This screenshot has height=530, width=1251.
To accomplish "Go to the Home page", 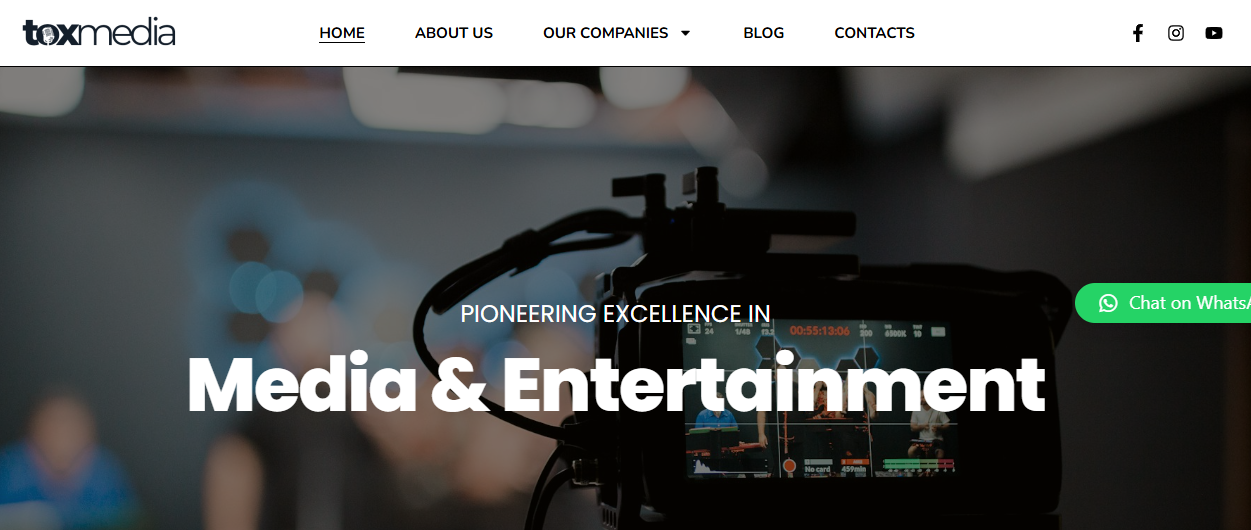I will tap(342, 33).
